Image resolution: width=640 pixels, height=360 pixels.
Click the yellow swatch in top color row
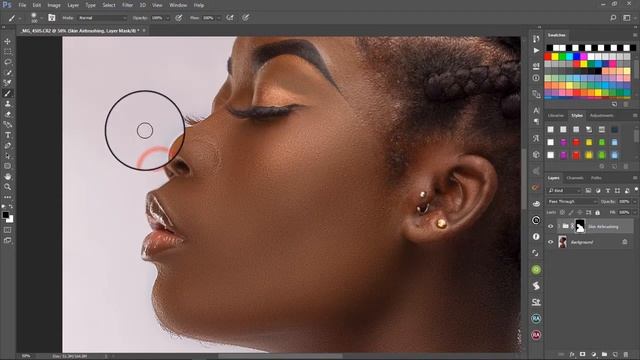[555, 56]
